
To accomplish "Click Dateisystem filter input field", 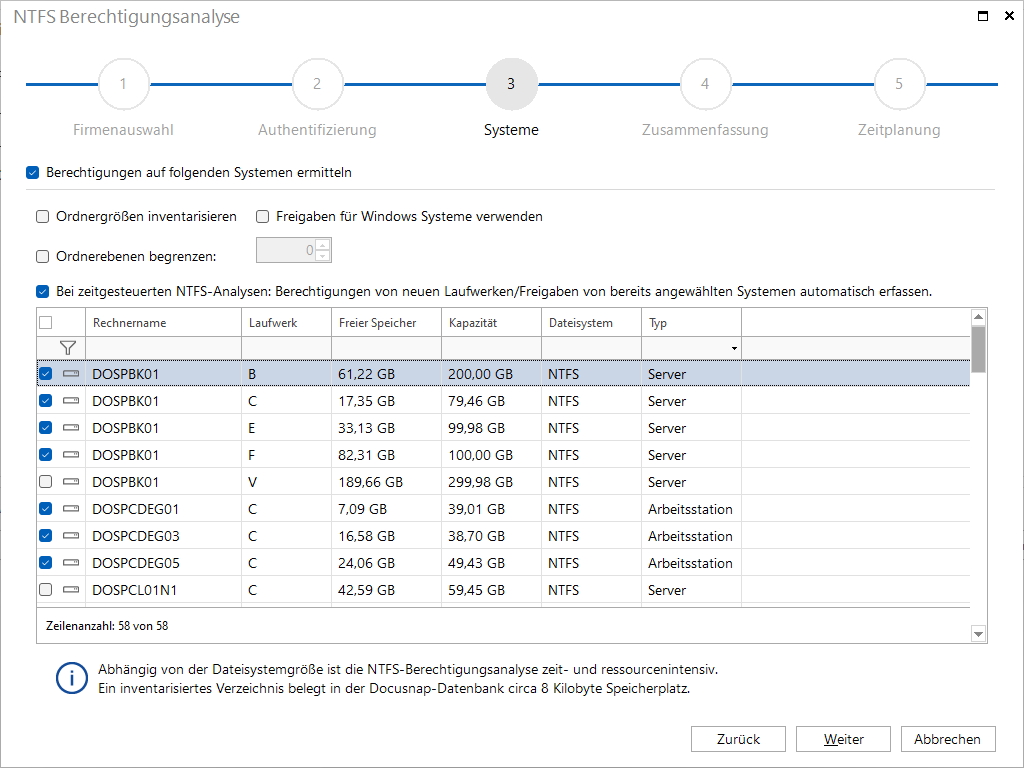I will click(592, 348).
